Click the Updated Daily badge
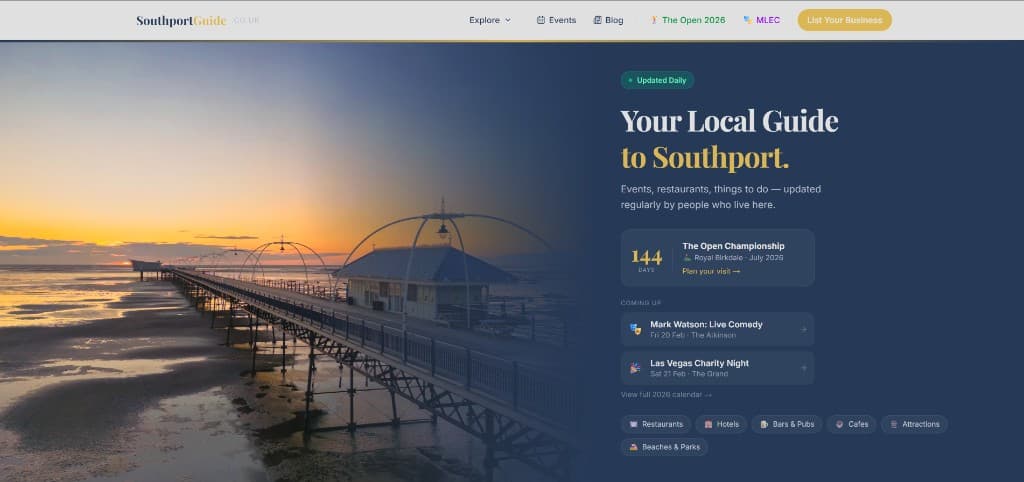This screenshot has height=482, width=1024. tap(657, 80)
